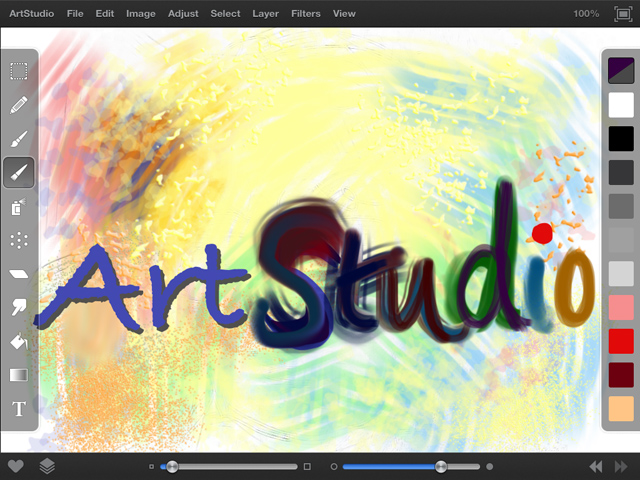Select the Paintbrush tool
The image size is (640, 480).
[x=19, y=139]
